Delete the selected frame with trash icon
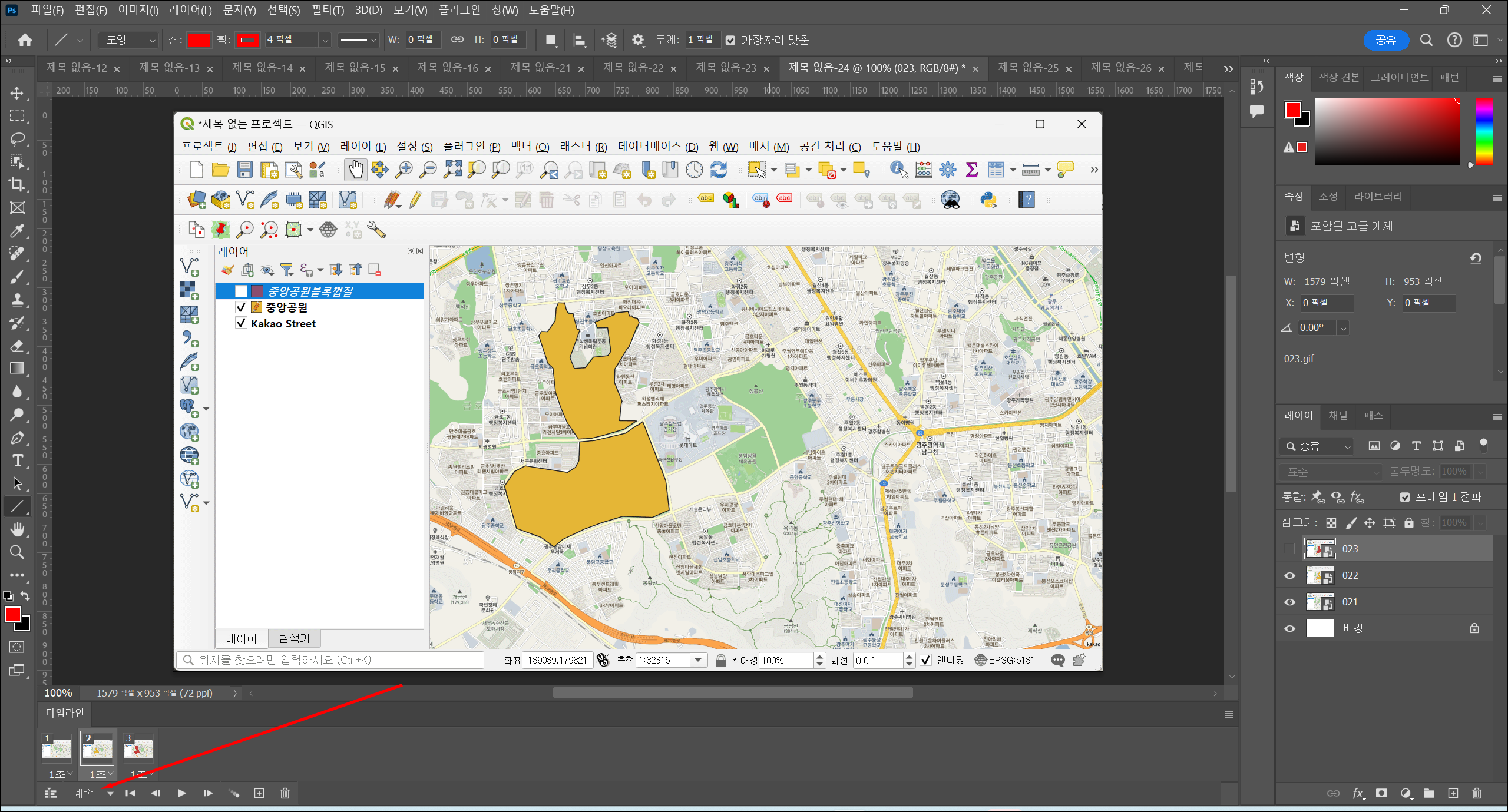 coord(285,793)
